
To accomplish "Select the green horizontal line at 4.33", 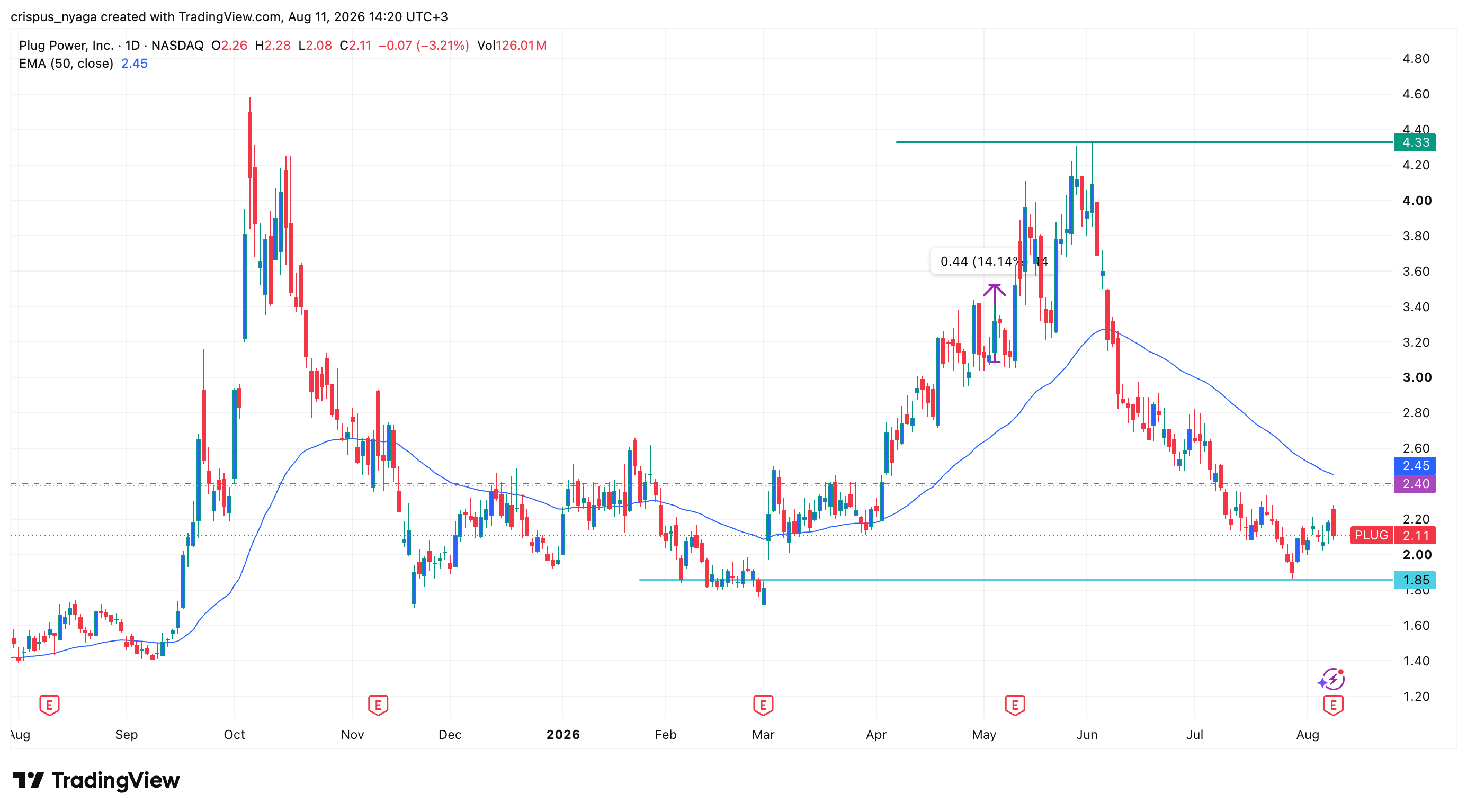I will point(1144,142).
